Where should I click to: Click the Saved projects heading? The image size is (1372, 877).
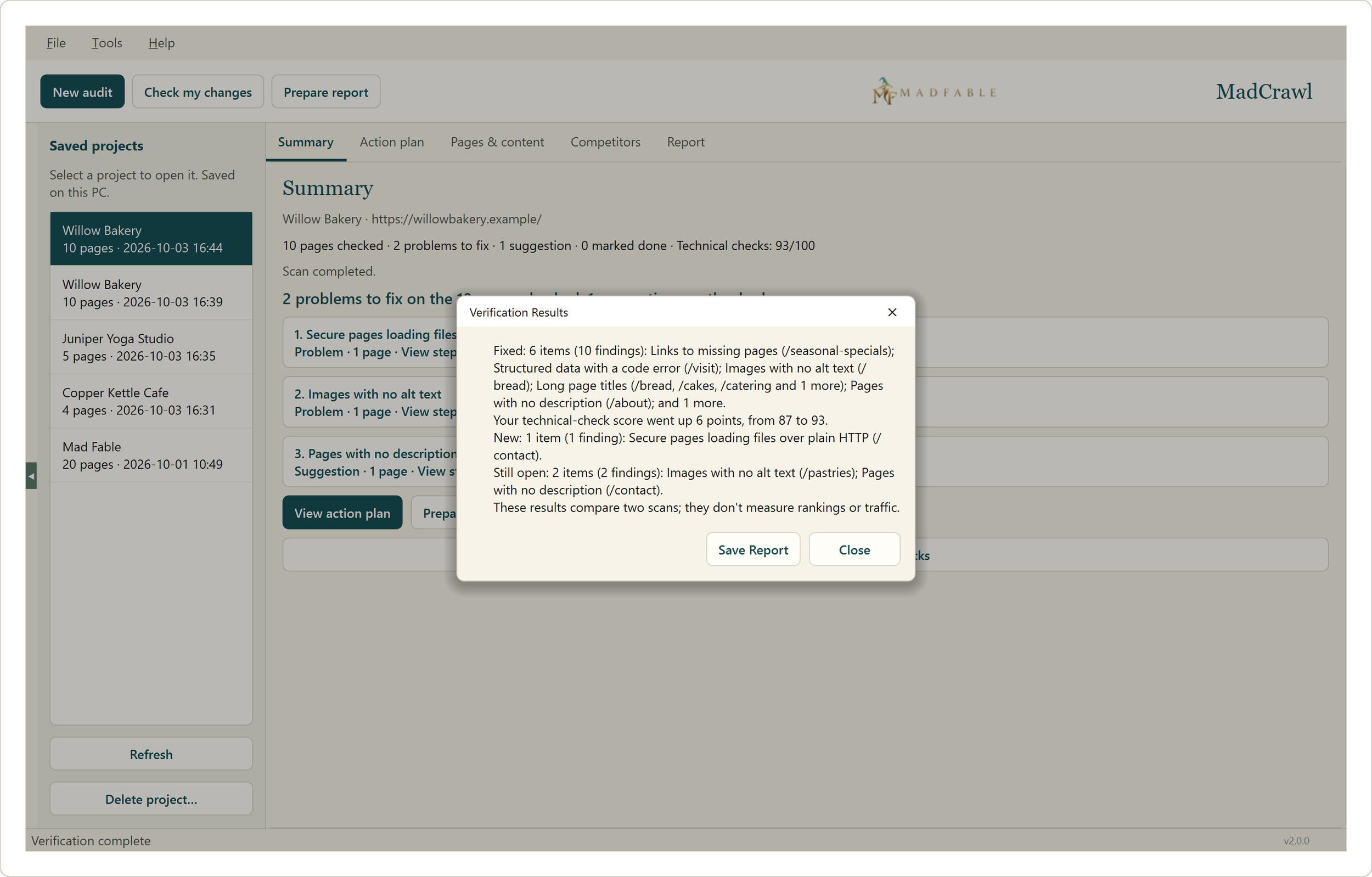(96, 146)
